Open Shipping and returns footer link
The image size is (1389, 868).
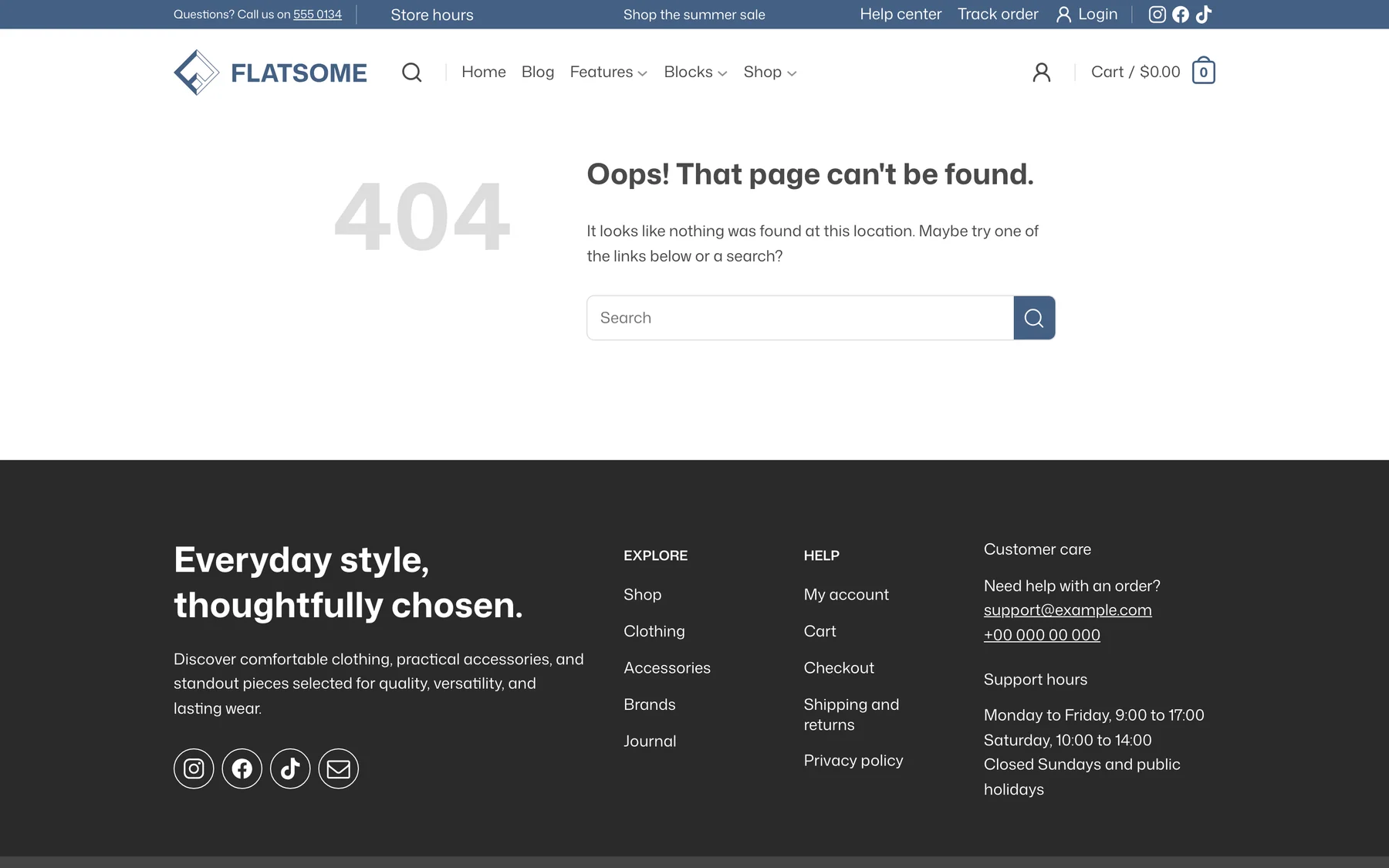point(851,714)
